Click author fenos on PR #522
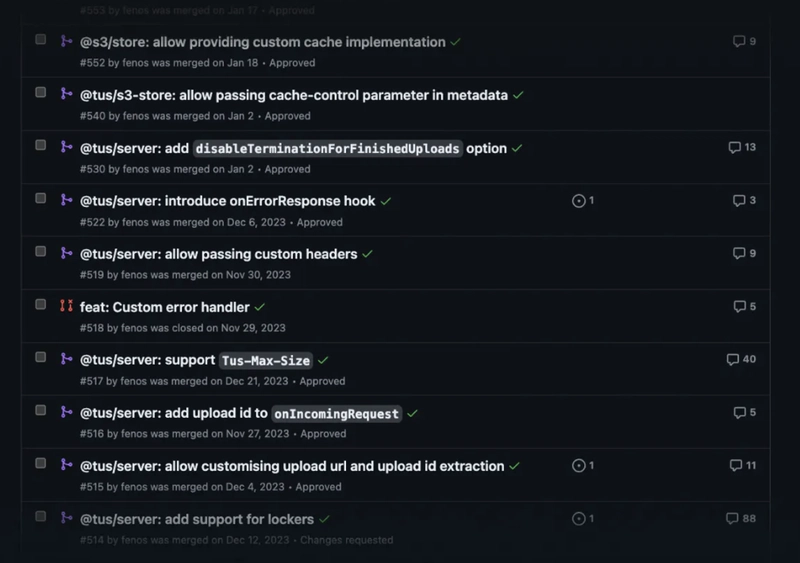Viewport: 800px width, 563px height. pos(135,222)
